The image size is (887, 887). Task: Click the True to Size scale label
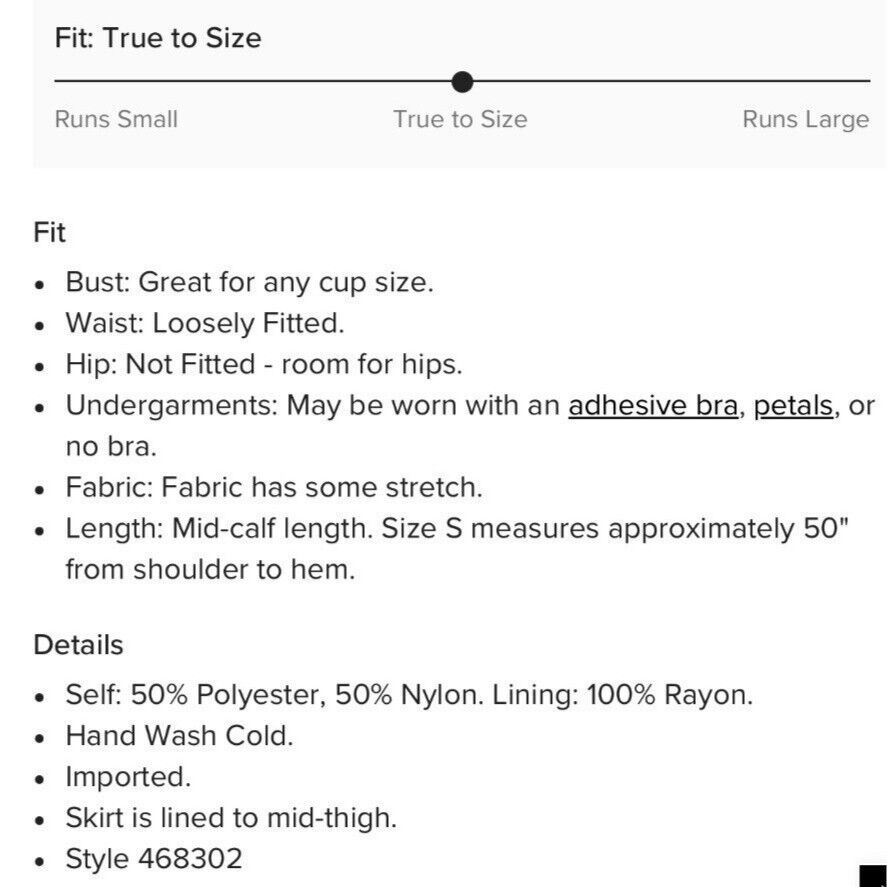click(460, 119)
